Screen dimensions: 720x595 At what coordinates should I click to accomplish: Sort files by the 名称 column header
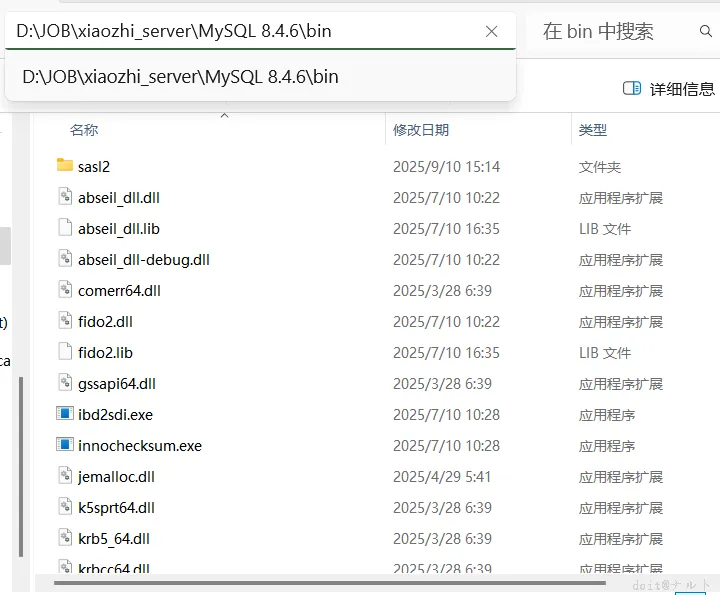84,130
